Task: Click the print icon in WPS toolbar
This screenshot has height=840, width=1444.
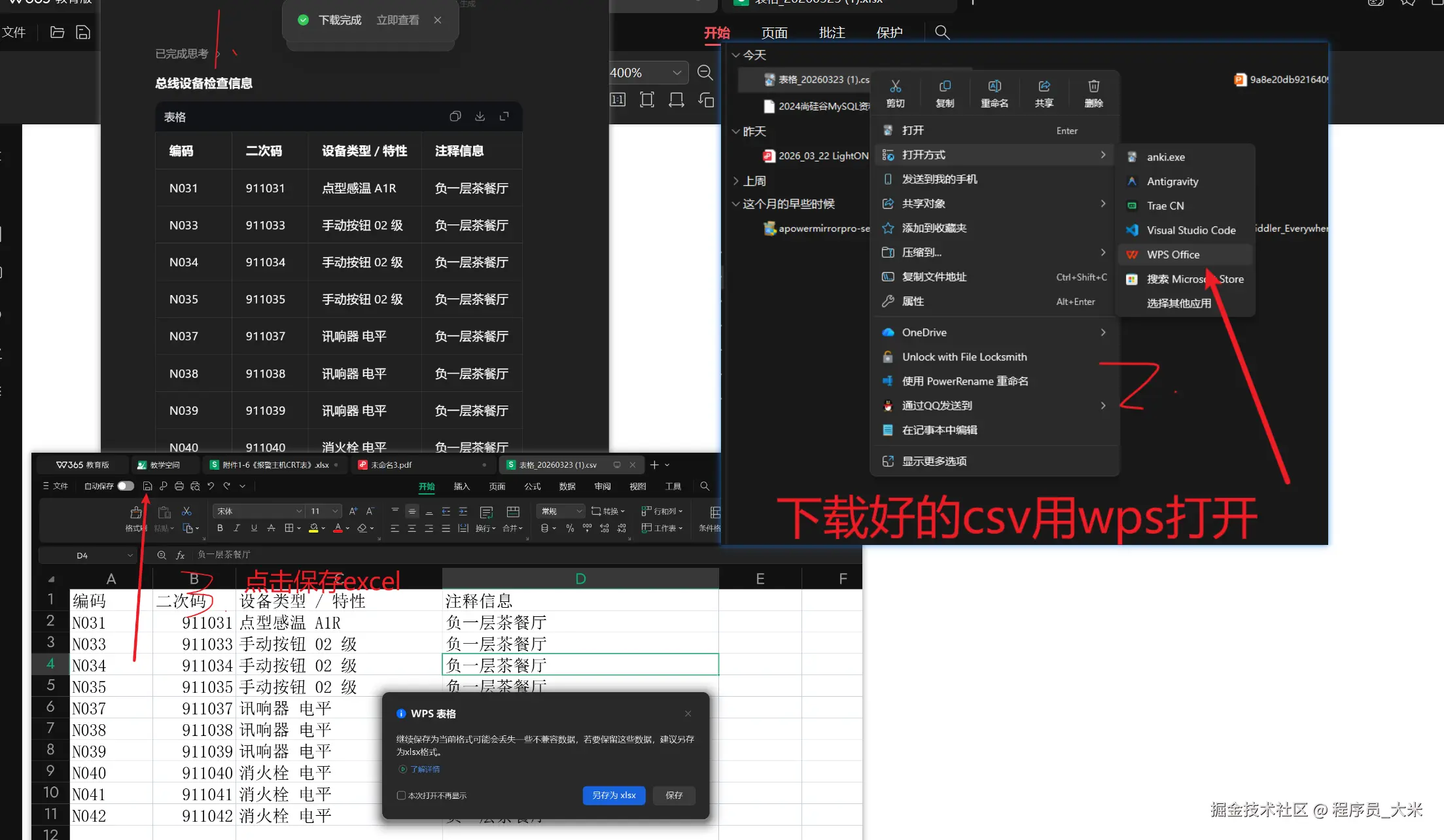Action: (179, 486)
